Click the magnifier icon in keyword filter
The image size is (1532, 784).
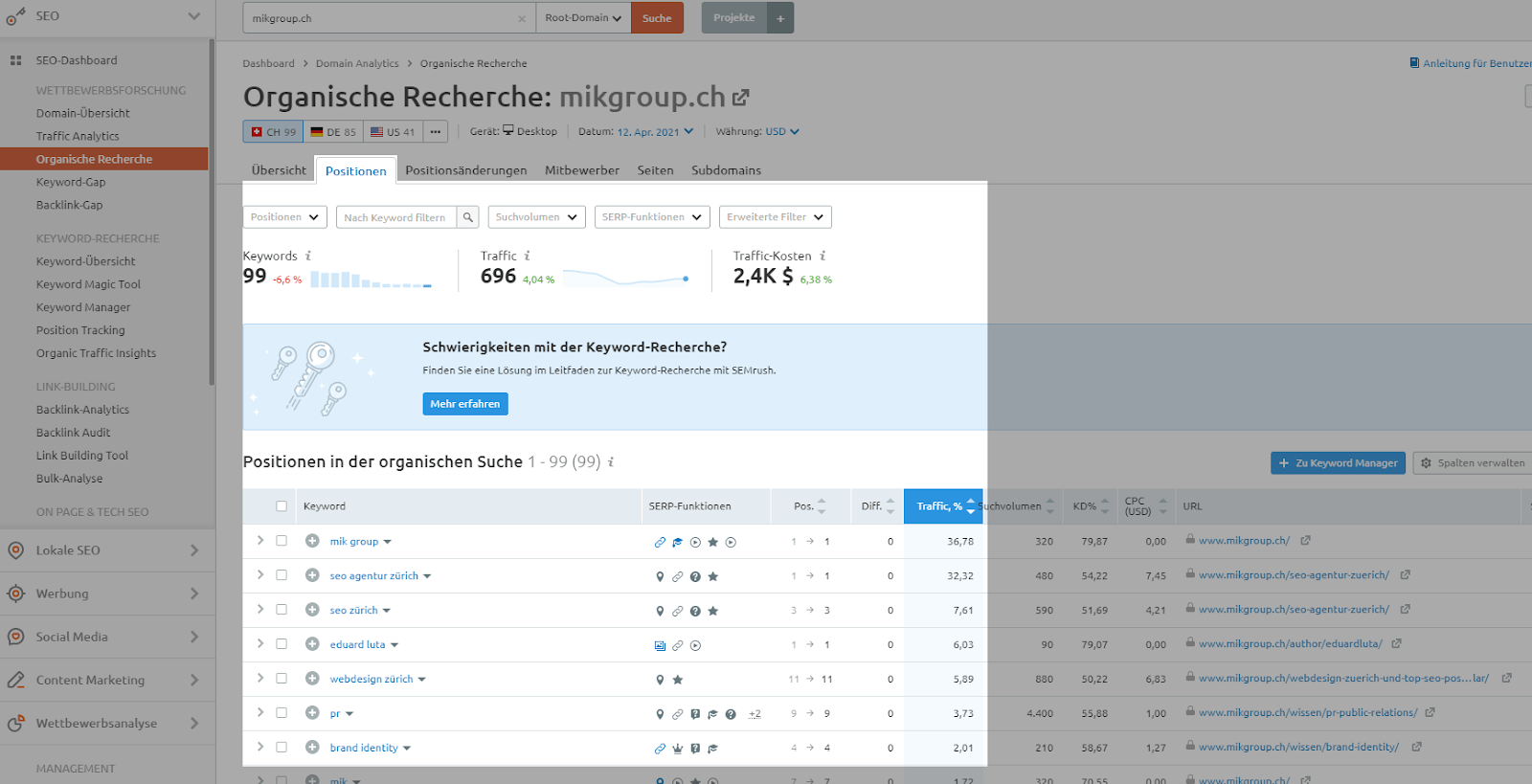click(468, 217)
